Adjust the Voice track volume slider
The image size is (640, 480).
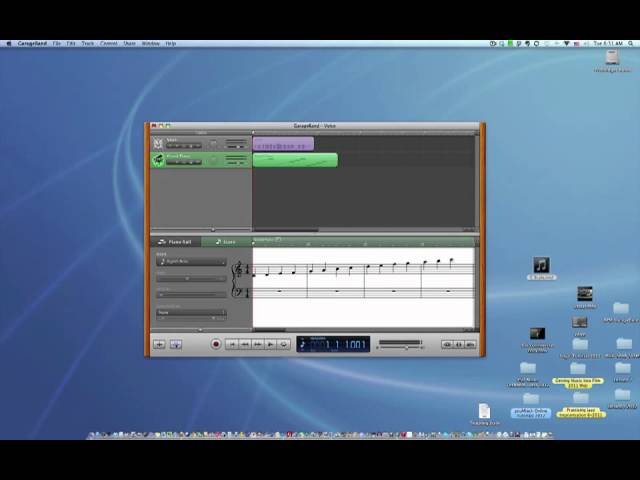pos(237,147)
